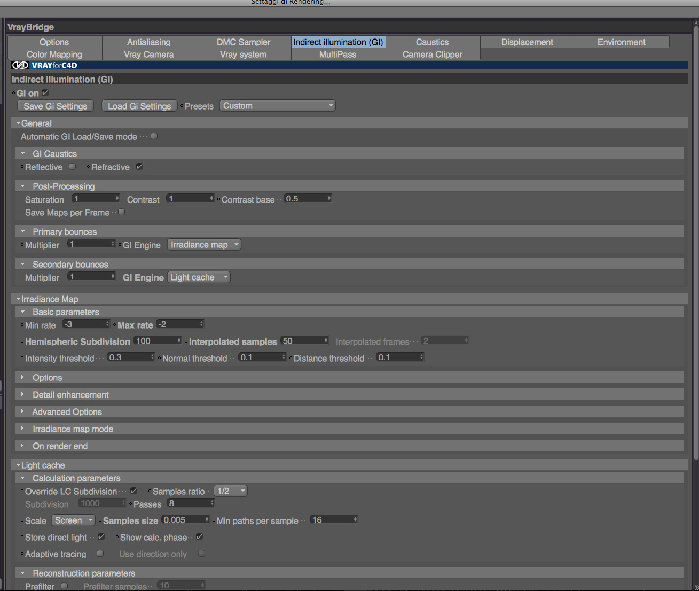Open the Environment tab
The height and width of the screenshot is (591, 699).
(621, 42)
